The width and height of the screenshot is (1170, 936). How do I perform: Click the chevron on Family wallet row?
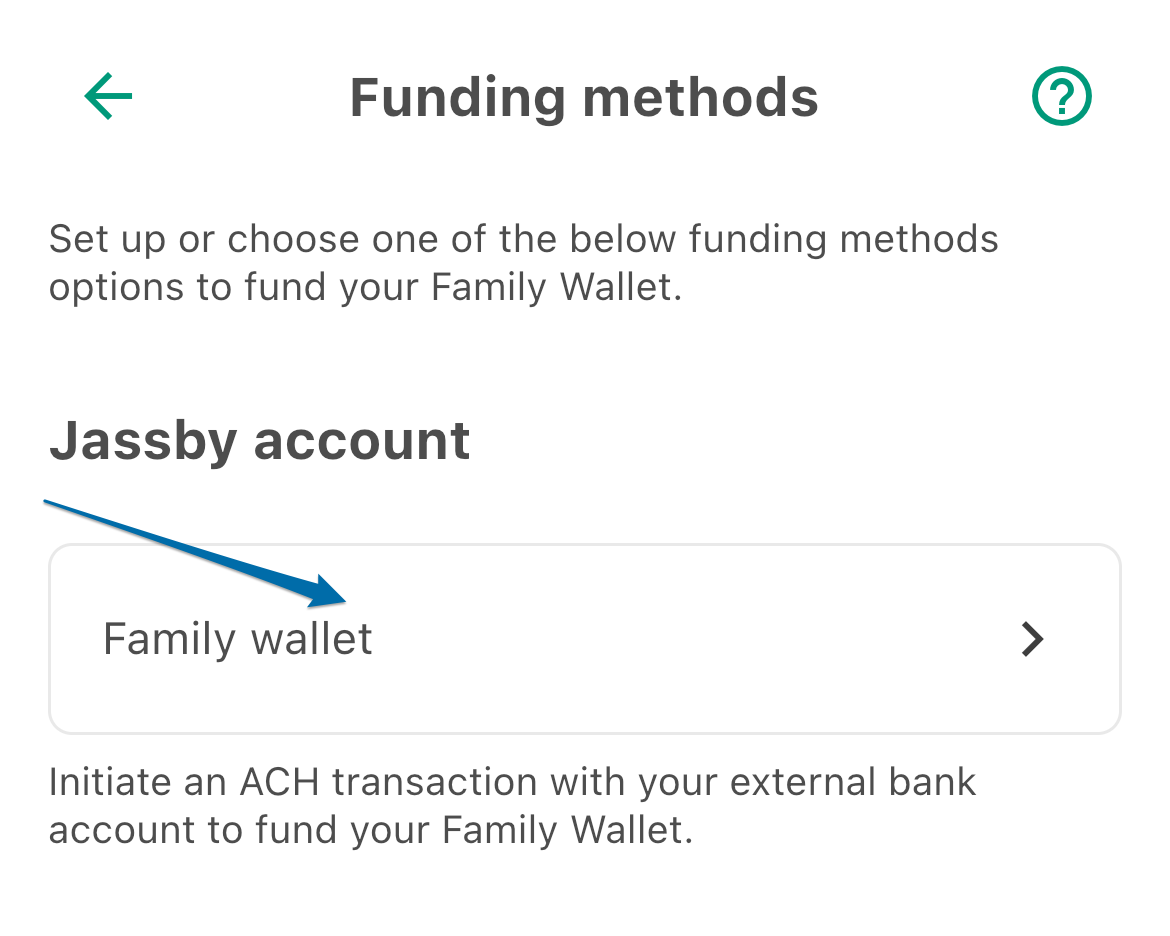[x=1033, y=640]
